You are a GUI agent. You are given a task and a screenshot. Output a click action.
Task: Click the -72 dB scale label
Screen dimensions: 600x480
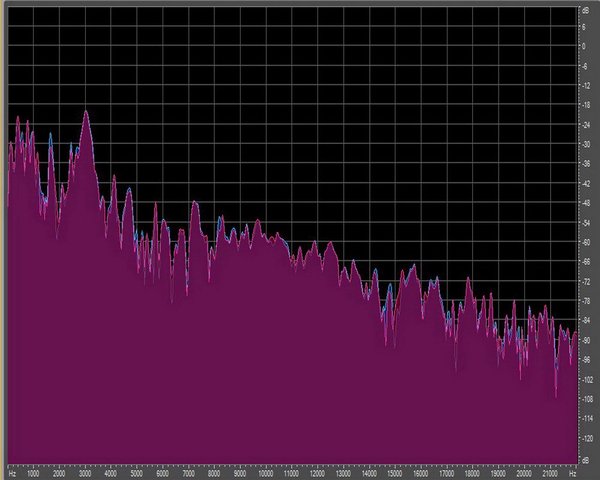(585, 282)
